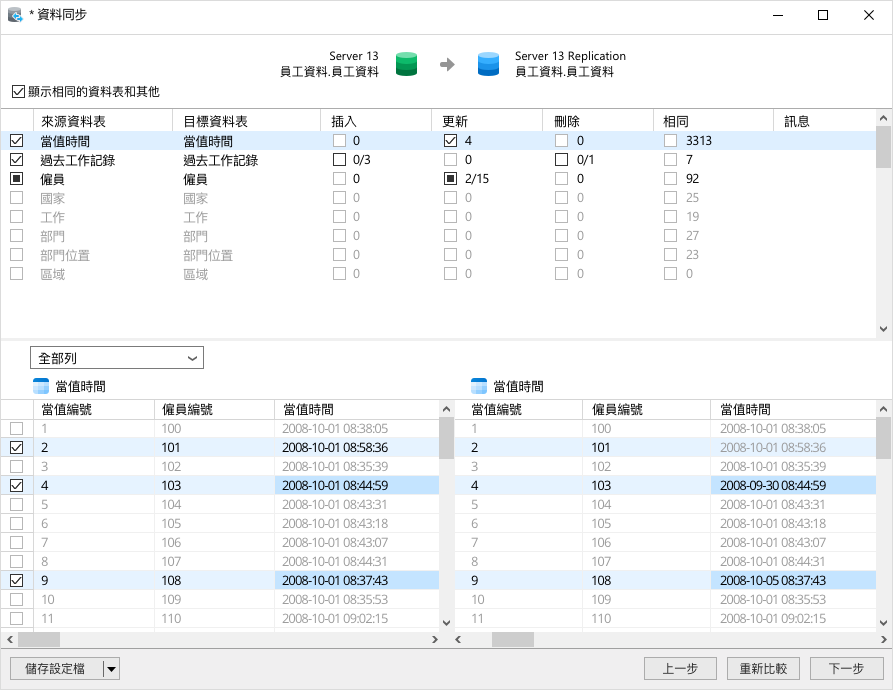Check the 部門 row checkbox
This screenshot has width=893, height=690.
17,236
